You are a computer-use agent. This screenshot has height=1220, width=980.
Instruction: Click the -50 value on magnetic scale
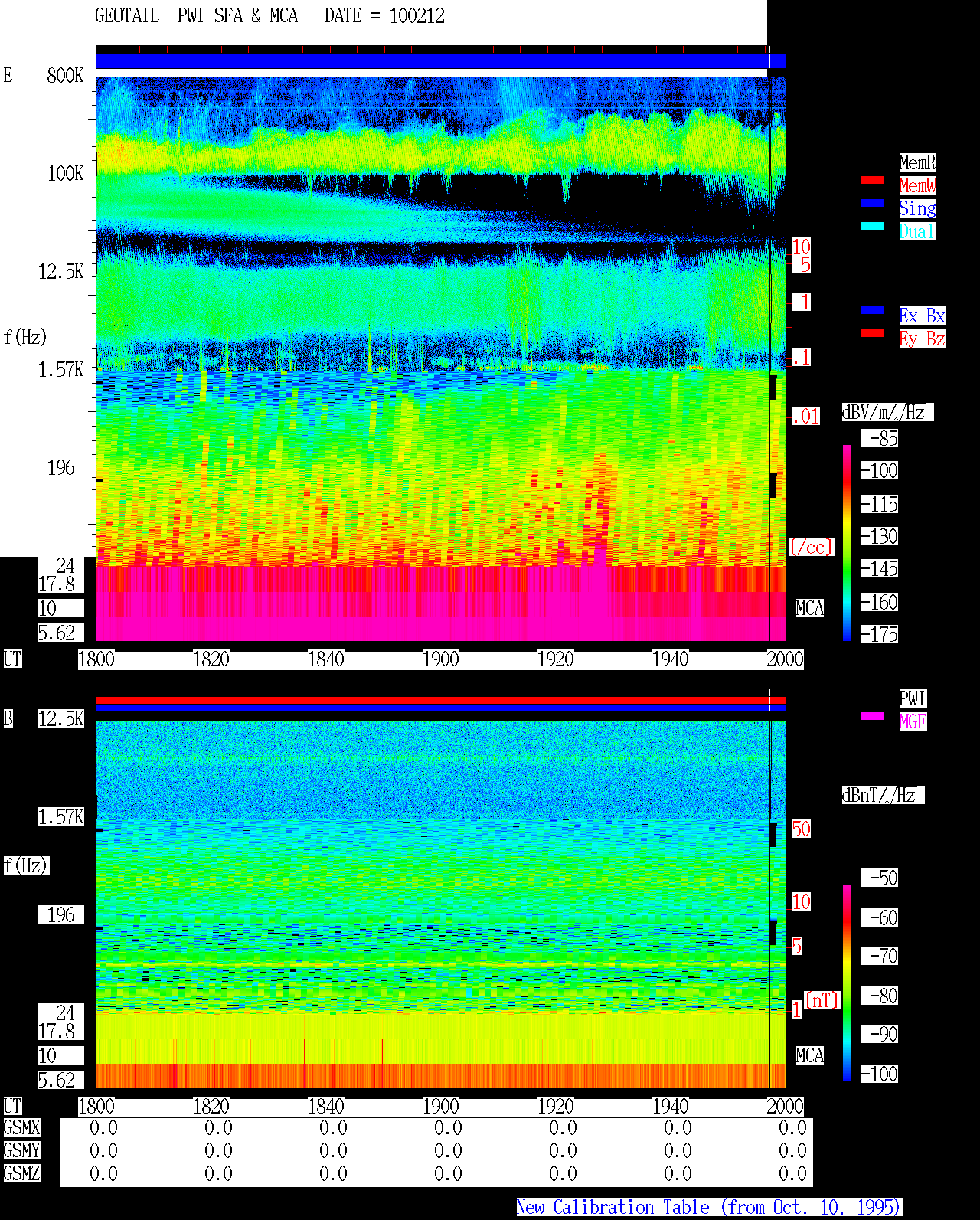pyautogui.click(x=880, y=878)
